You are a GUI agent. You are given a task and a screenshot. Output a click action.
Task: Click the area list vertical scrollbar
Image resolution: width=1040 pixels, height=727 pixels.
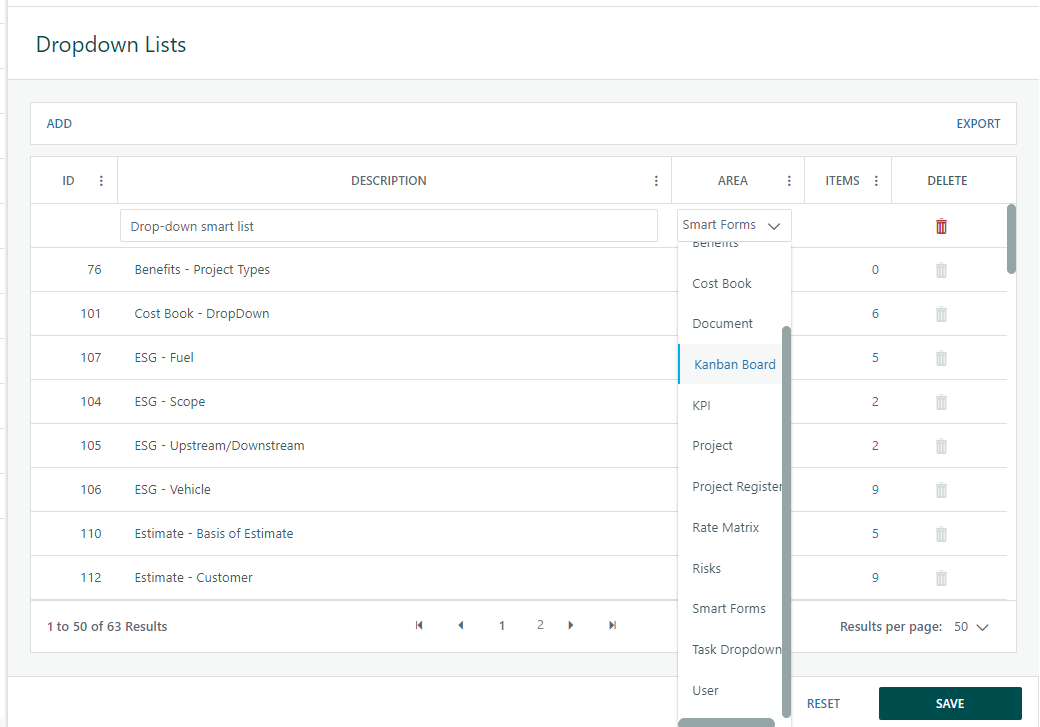(x=787, y=522)
